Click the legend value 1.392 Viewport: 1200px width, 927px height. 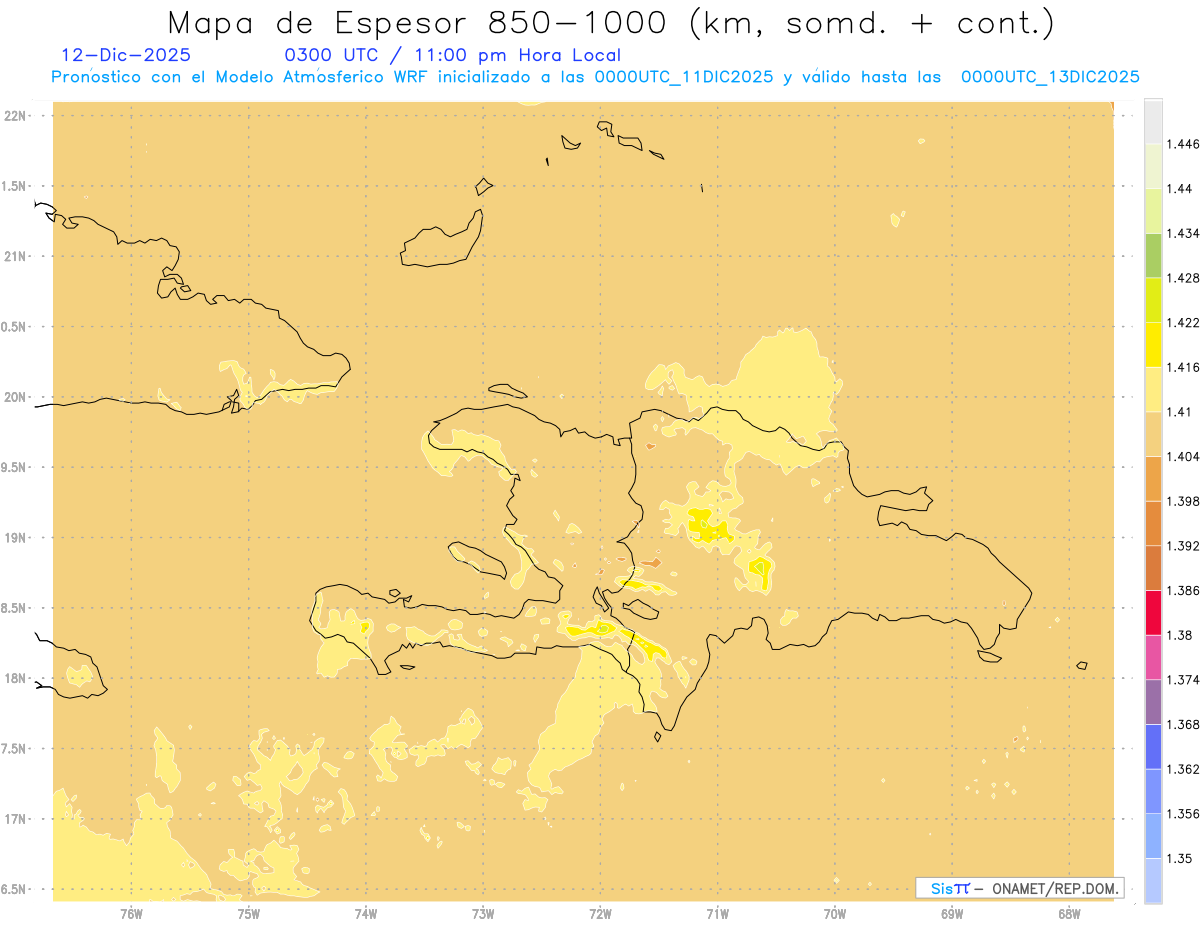1183,546
